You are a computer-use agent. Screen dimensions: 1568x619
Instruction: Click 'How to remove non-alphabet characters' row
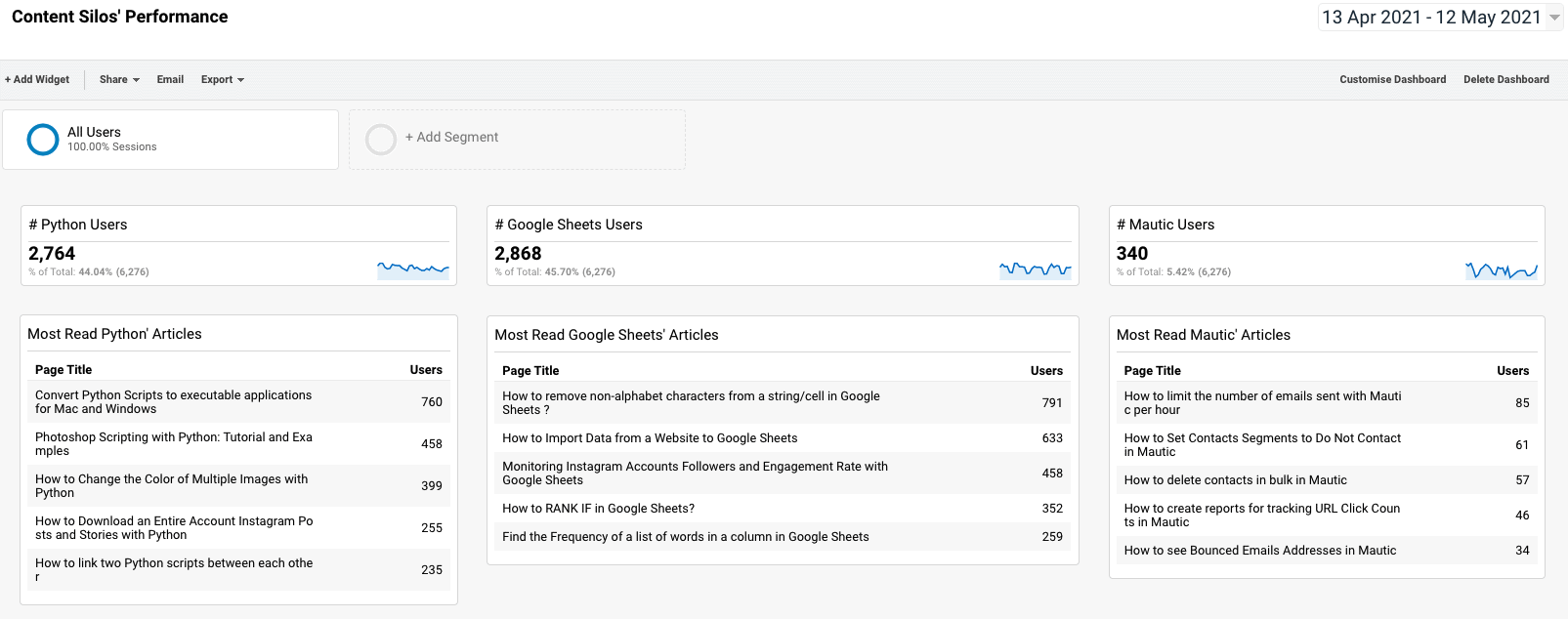783,403
